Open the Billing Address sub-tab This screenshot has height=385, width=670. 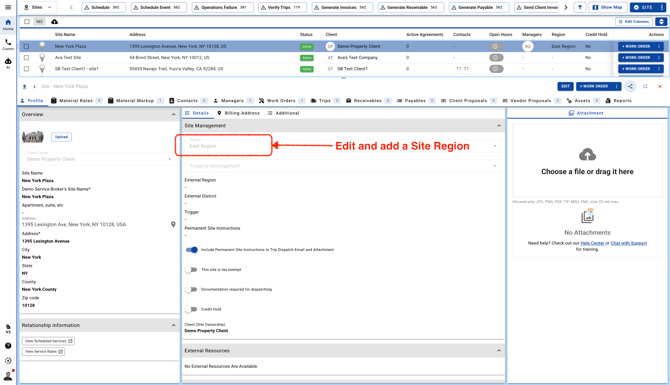tap(238, 113)
